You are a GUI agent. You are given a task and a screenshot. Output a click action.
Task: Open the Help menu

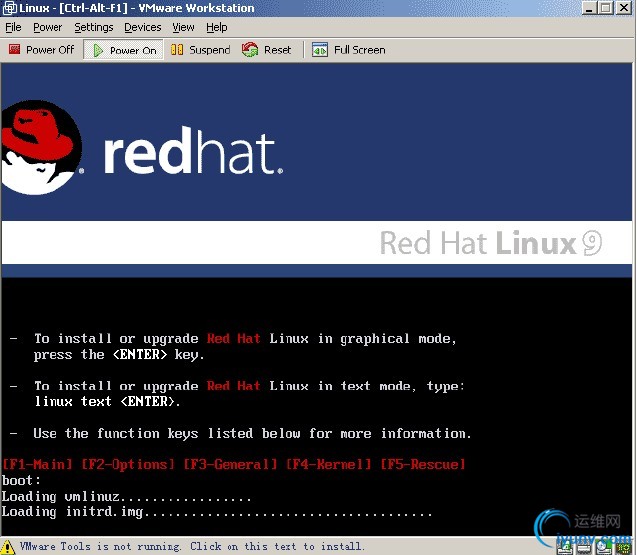[217, 27]
